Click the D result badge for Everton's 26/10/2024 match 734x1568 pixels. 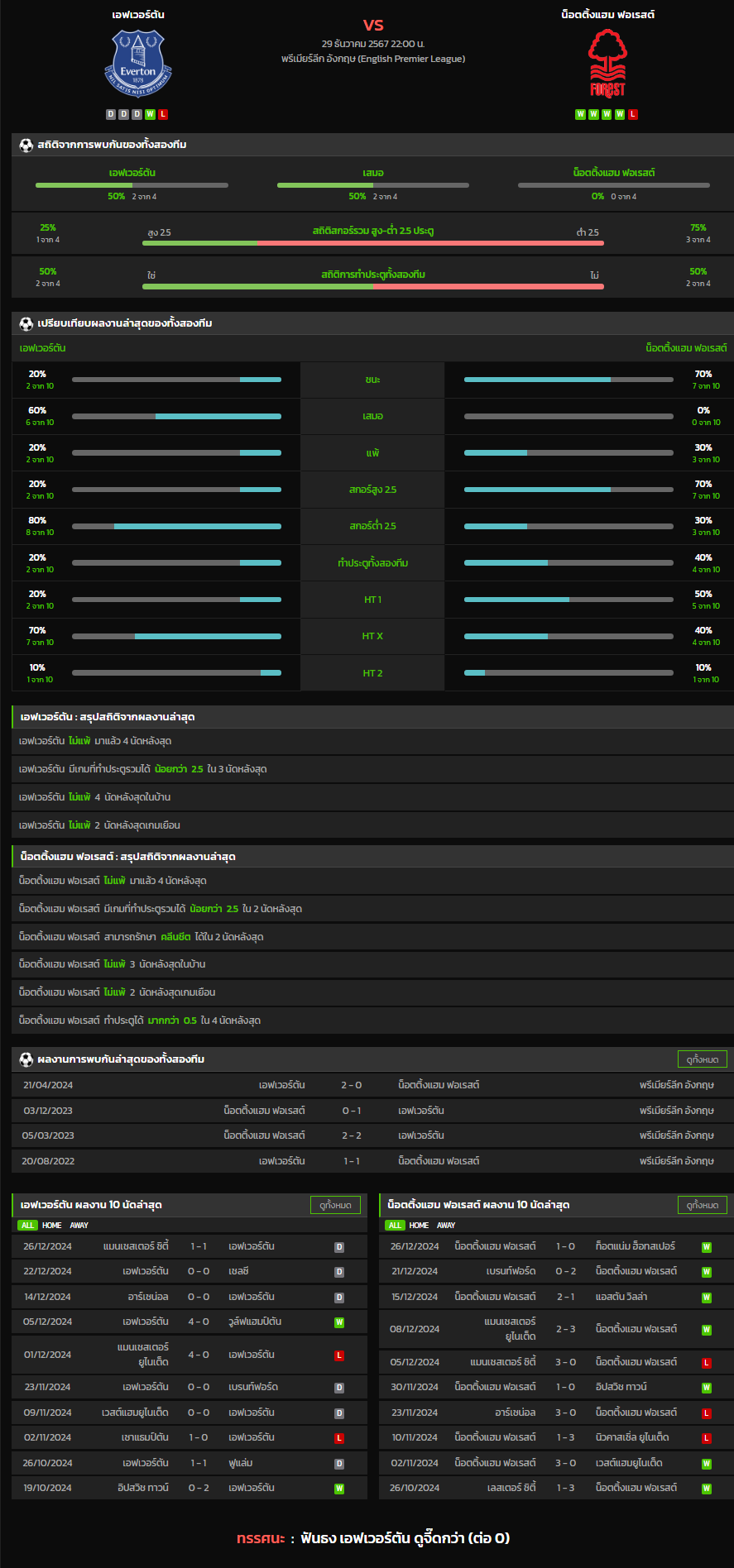339,1464
